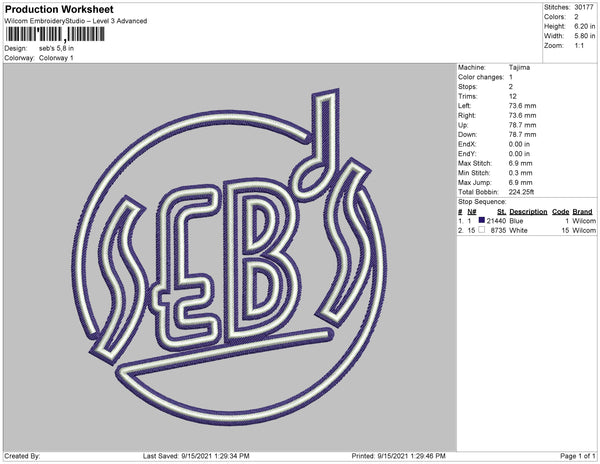
Task: Select 'Wilcom EmbroideryStudio – Level 3 Advanced' text
Action: [x=75, y=21]
